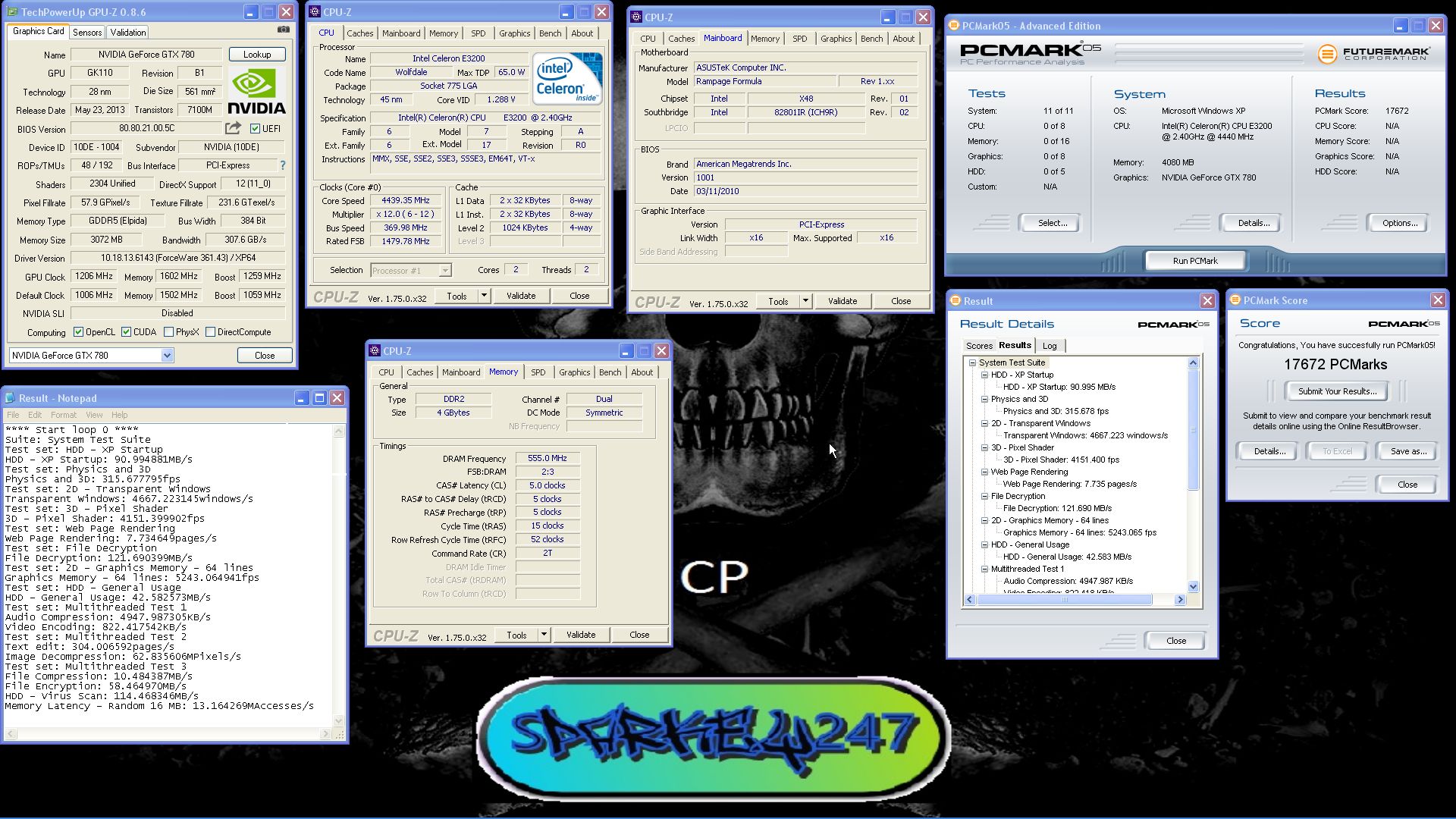
Task: Click the Run PCMark button
Action: click(x=1194, y=261)
